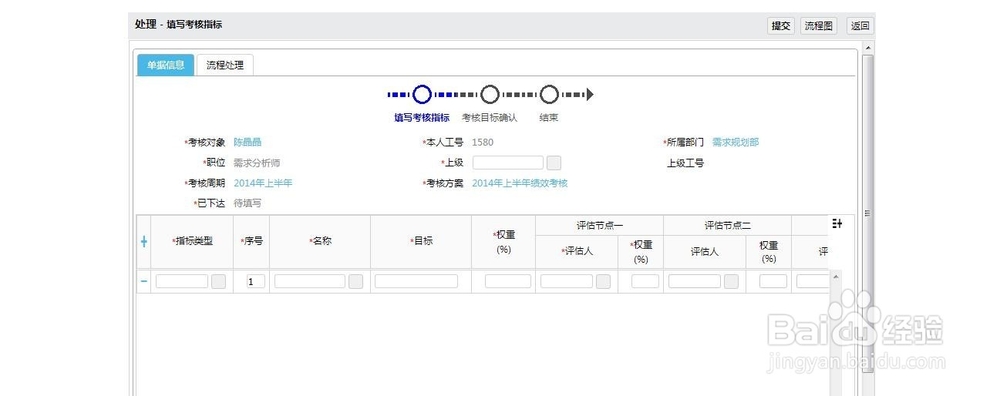The height and width of the screenshot is (396, 1000).
Task: Edit the 序号 field showing 1
Action: click(x=256, y=281)
